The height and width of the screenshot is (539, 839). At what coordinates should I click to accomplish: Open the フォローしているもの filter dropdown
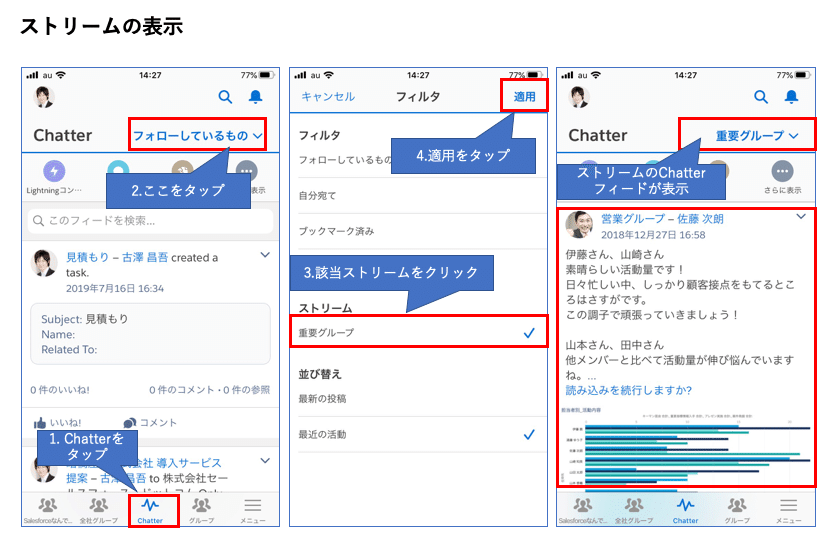197,135
